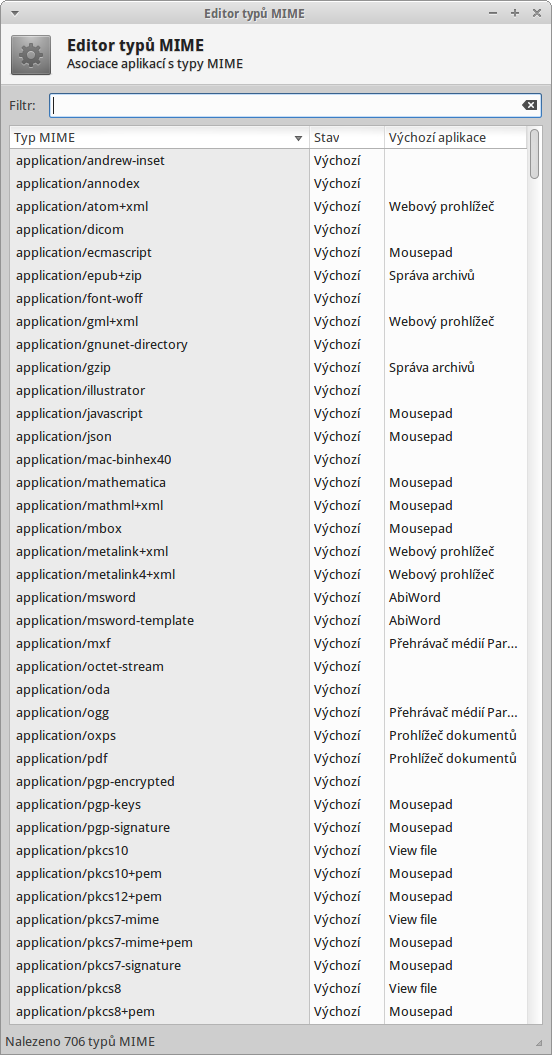Click the sort arrow in Typ MIME column

298,139
